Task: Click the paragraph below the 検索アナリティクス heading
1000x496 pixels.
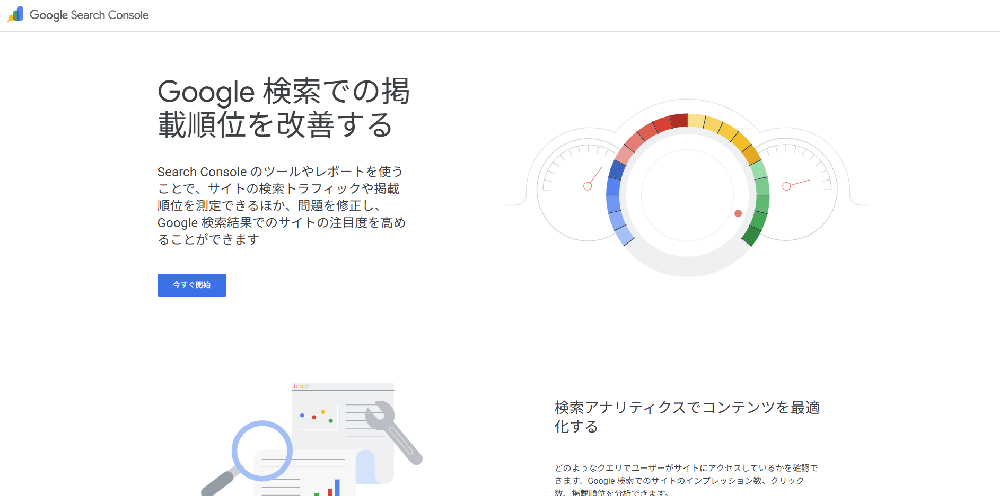Action: click(x=686, y=480)
